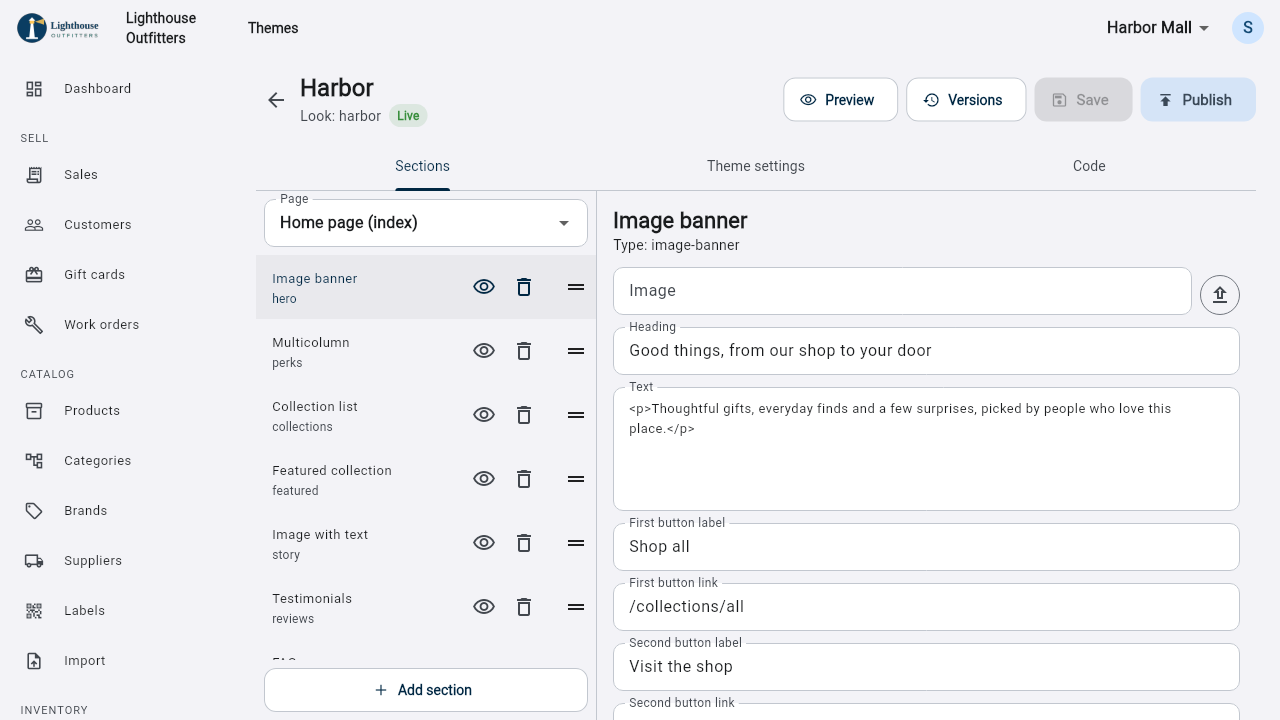The height and width of the screenshot is (720, 1280).
Task: Delete the Collection list section
Action: 523,415
